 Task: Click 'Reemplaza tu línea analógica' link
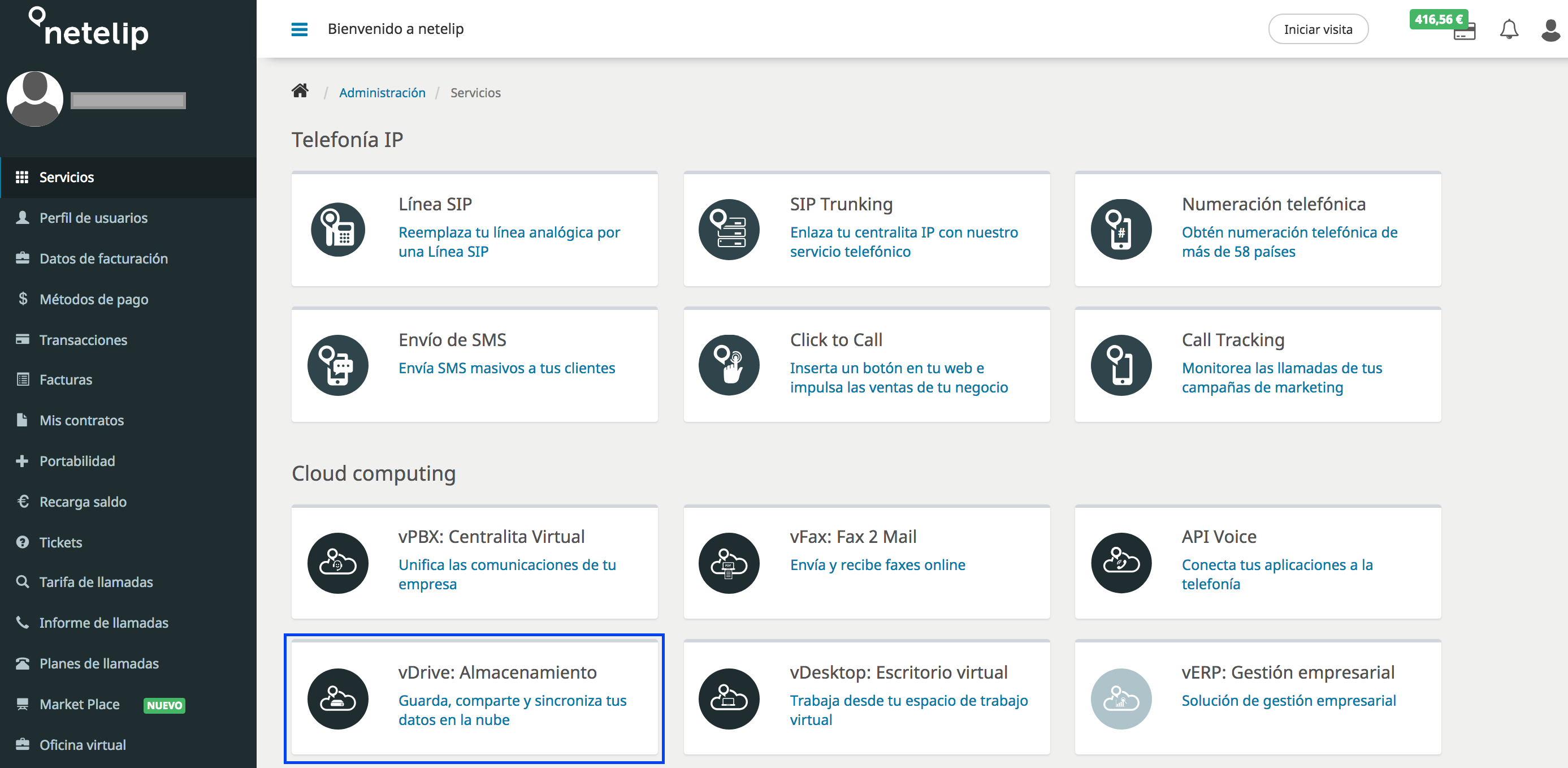pyautogui.click(x=509, y=242)
